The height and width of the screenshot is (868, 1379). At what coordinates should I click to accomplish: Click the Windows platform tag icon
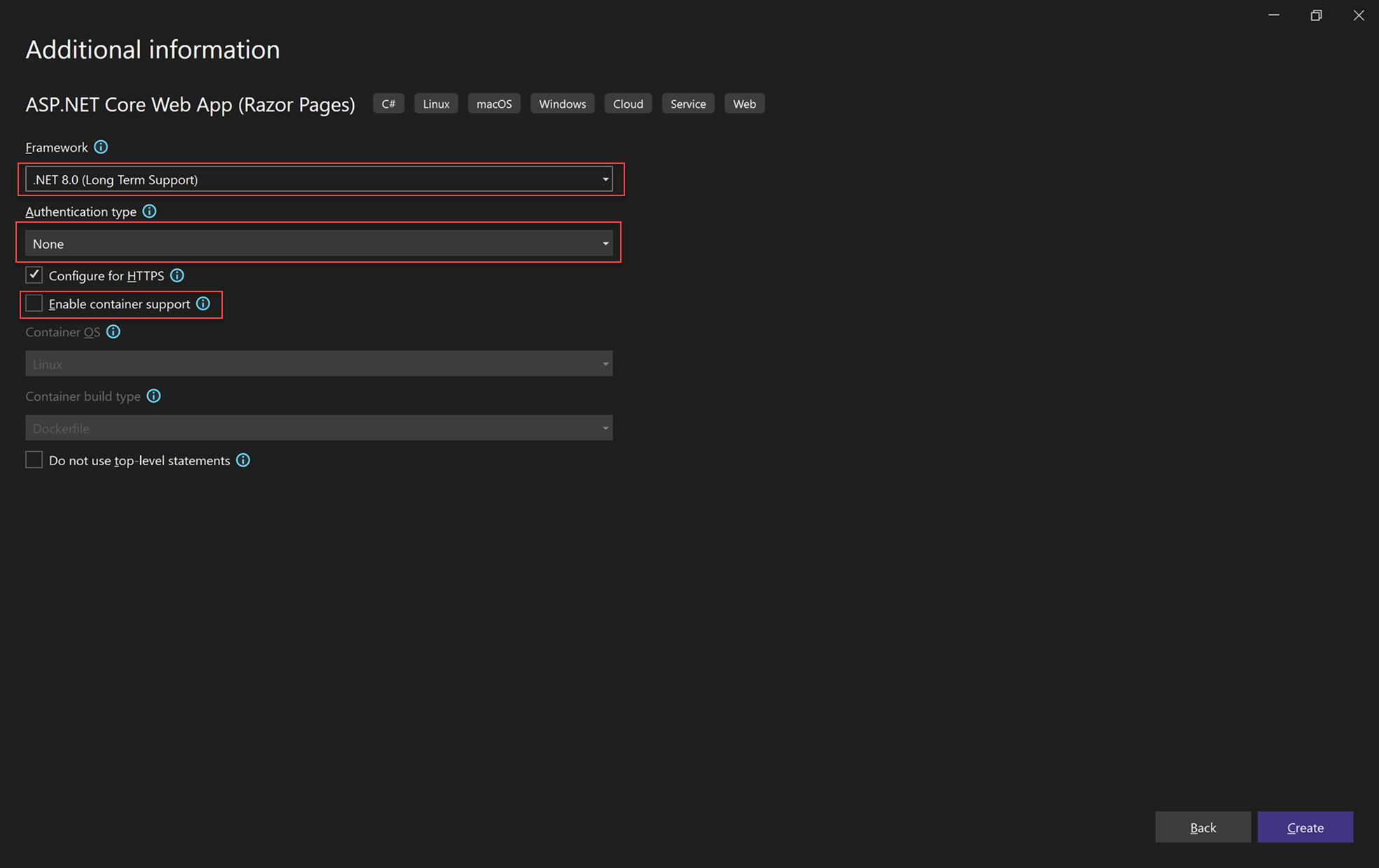coord(562,104)
